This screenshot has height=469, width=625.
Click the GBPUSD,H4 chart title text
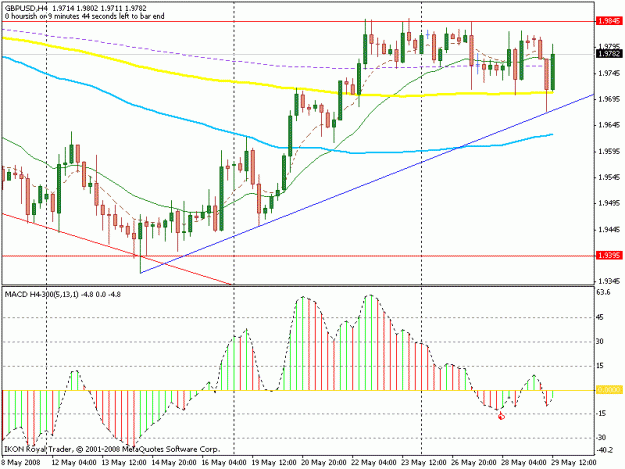28,8
